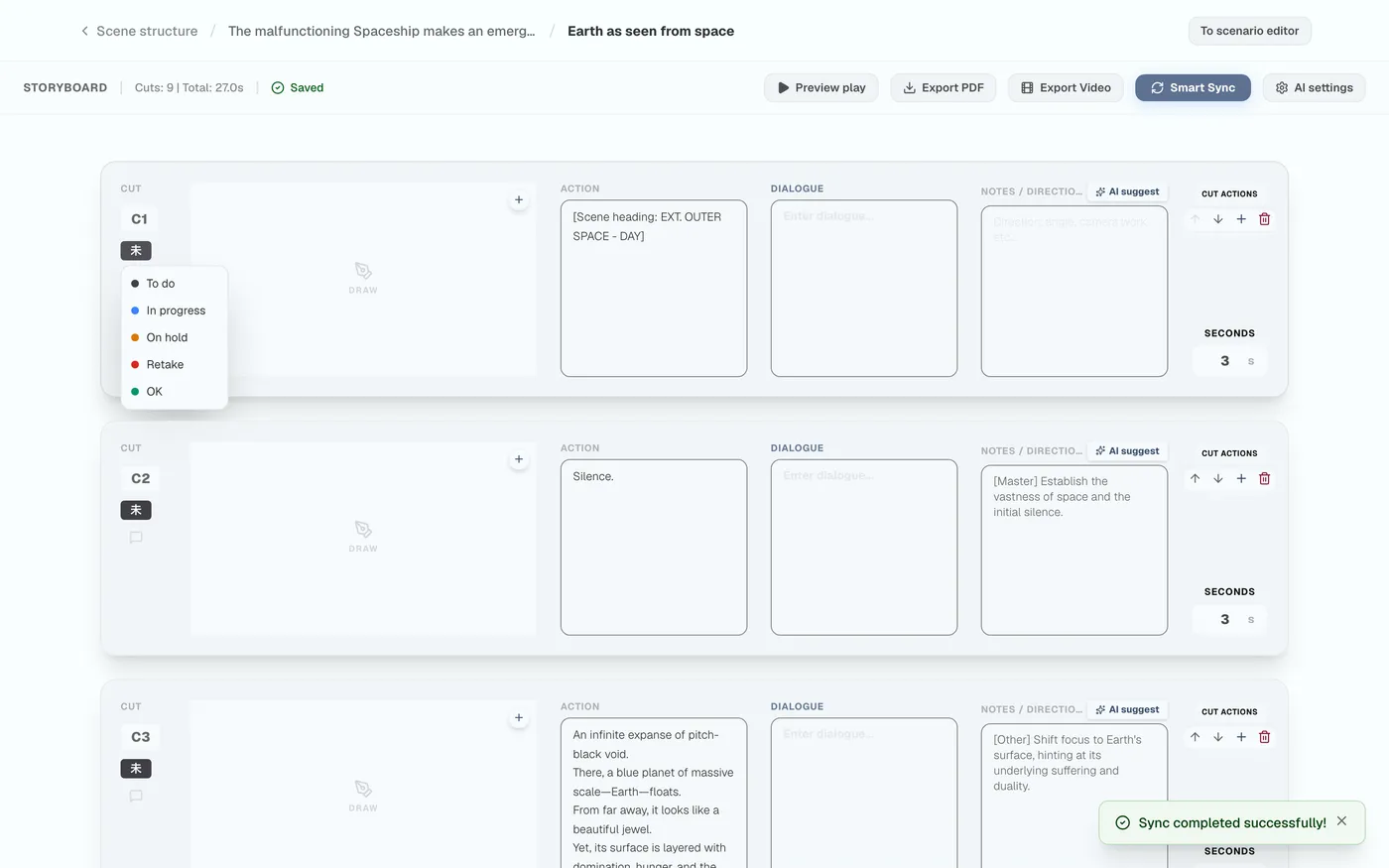Viewport: 1389px width, 868px height.
Task: Click Export PDF
Action: click(x=943, y=87)
